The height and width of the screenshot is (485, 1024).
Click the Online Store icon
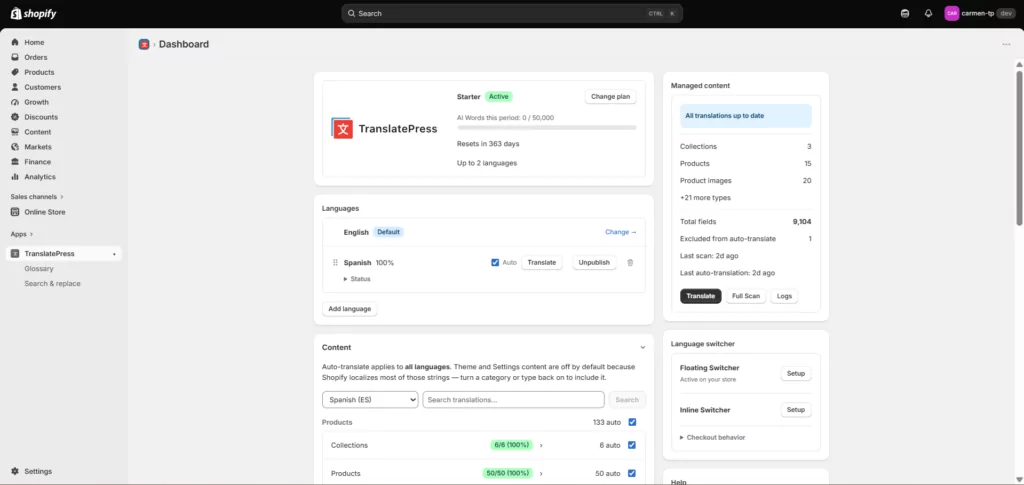tap(15, 212)
